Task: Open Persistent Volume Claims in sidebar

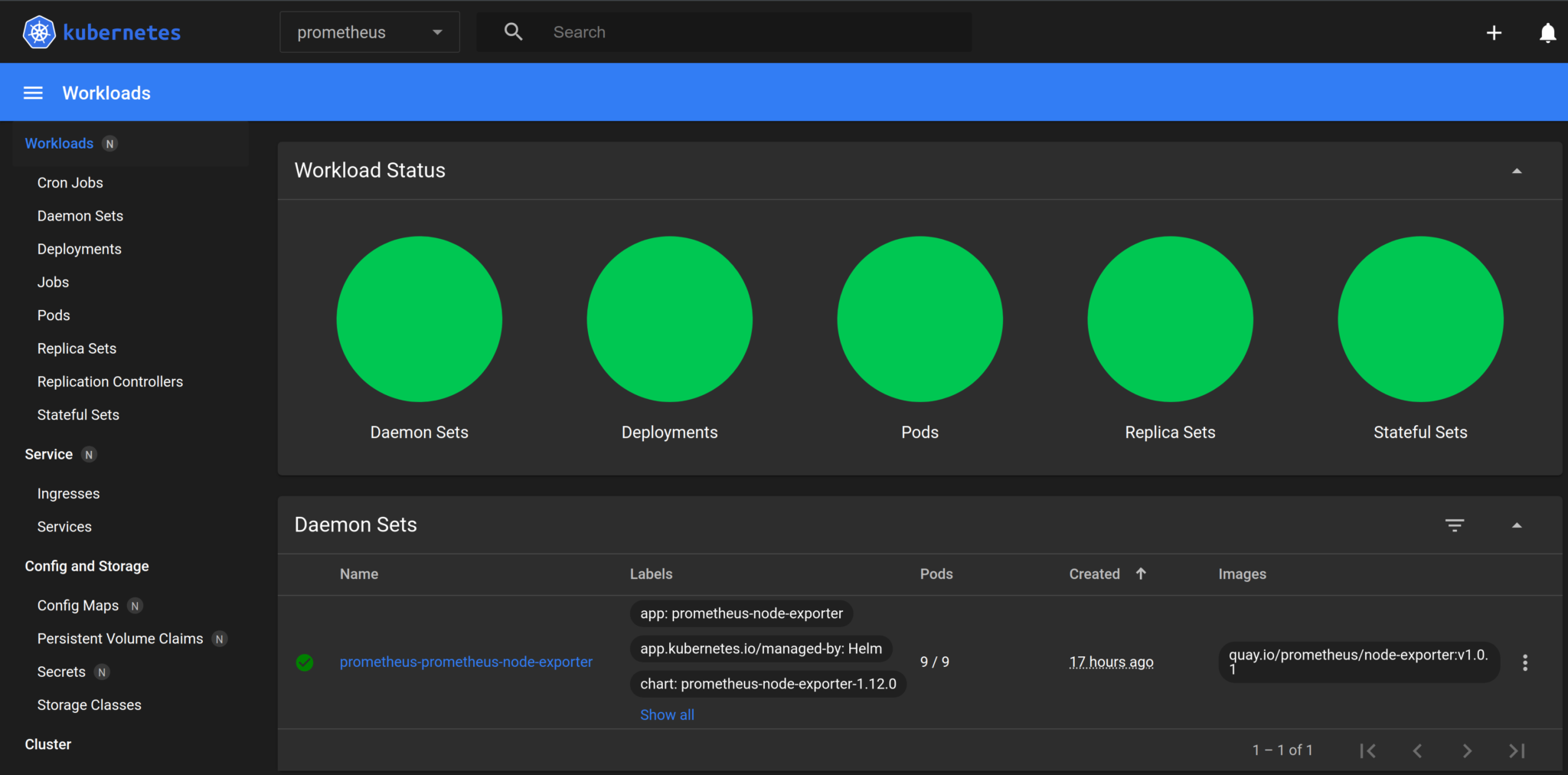Action: pyautogui.click(x=120, y=639)
